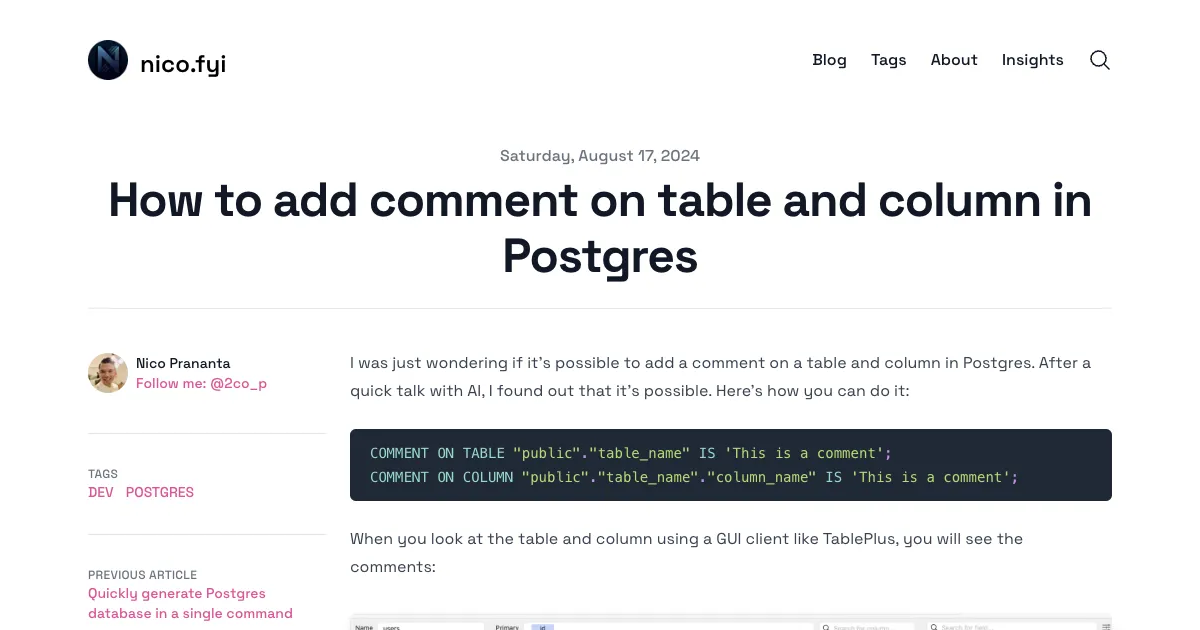This screenshot has height=630, width=1200.
Task: Open the Tags navigation item
Action: point(888,60)
